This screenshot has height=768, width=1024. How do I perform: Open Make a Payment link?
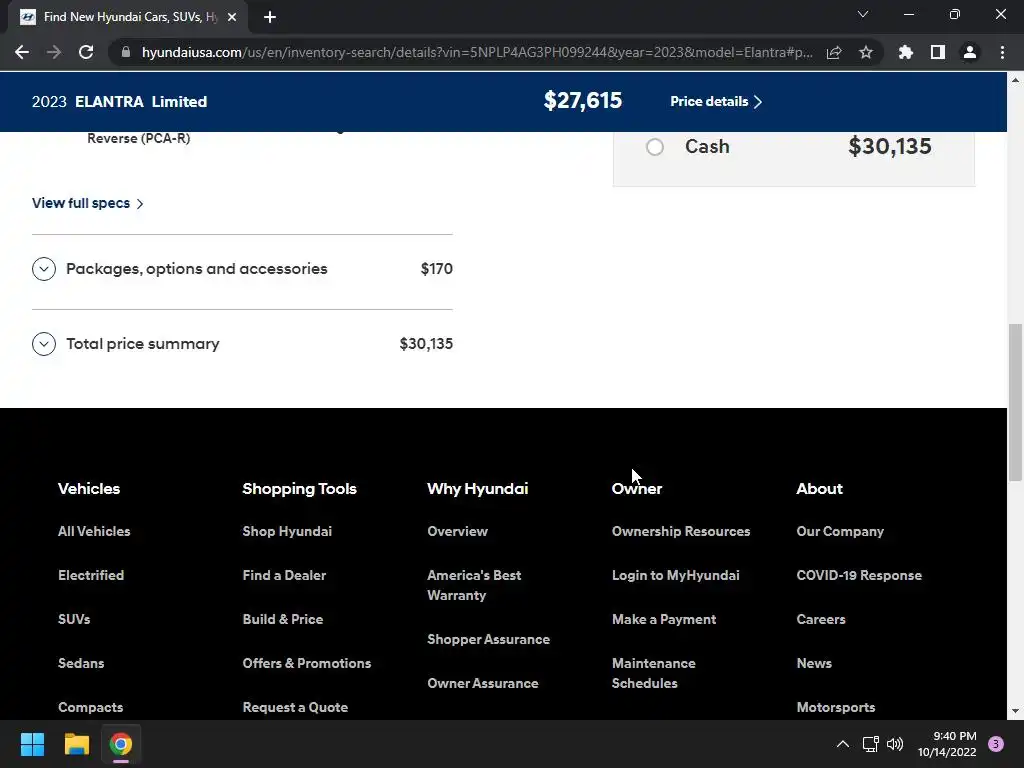coord(664,619)
